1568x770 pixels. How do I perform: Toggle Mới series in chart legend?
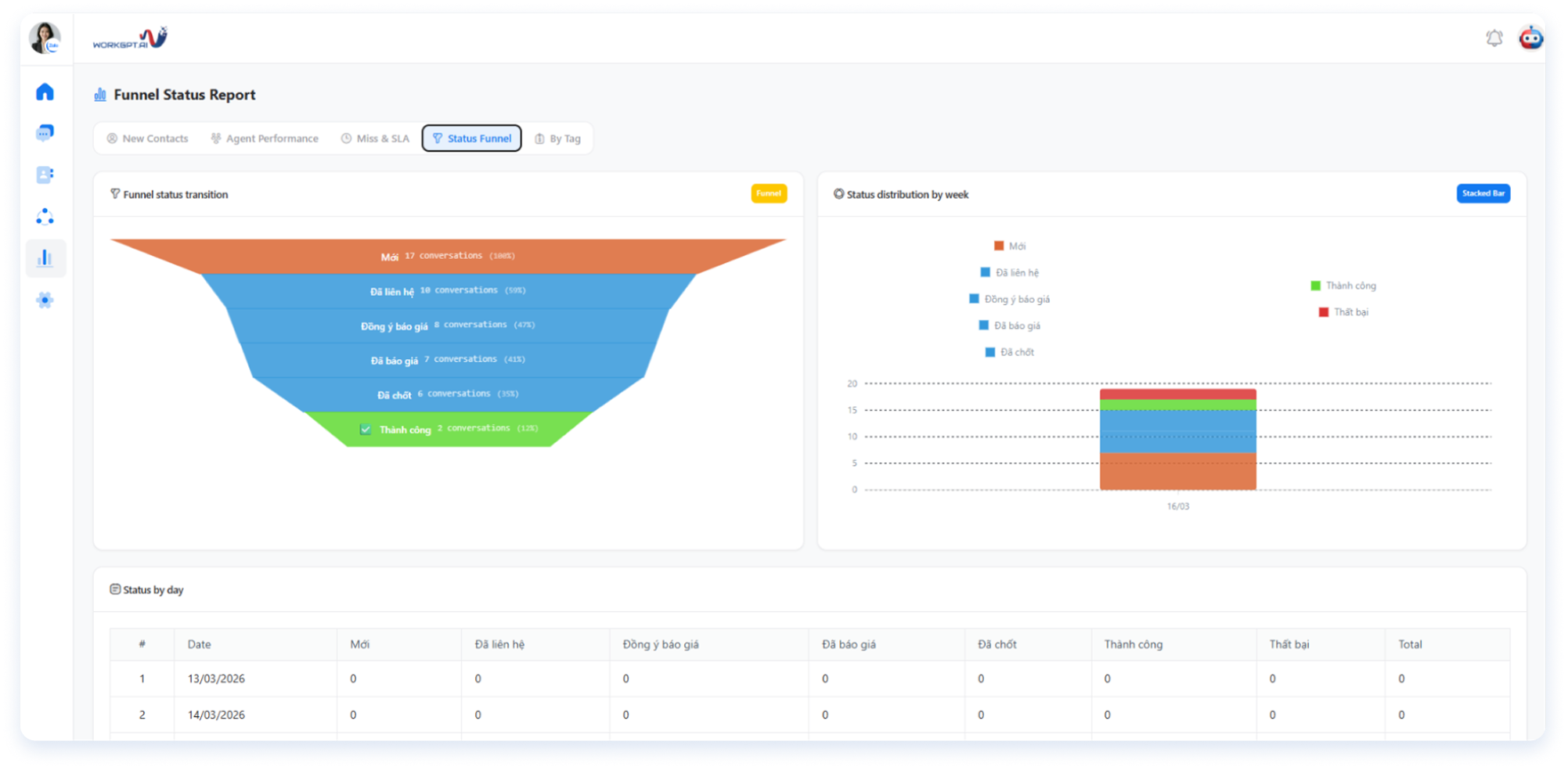(1010, 246)
